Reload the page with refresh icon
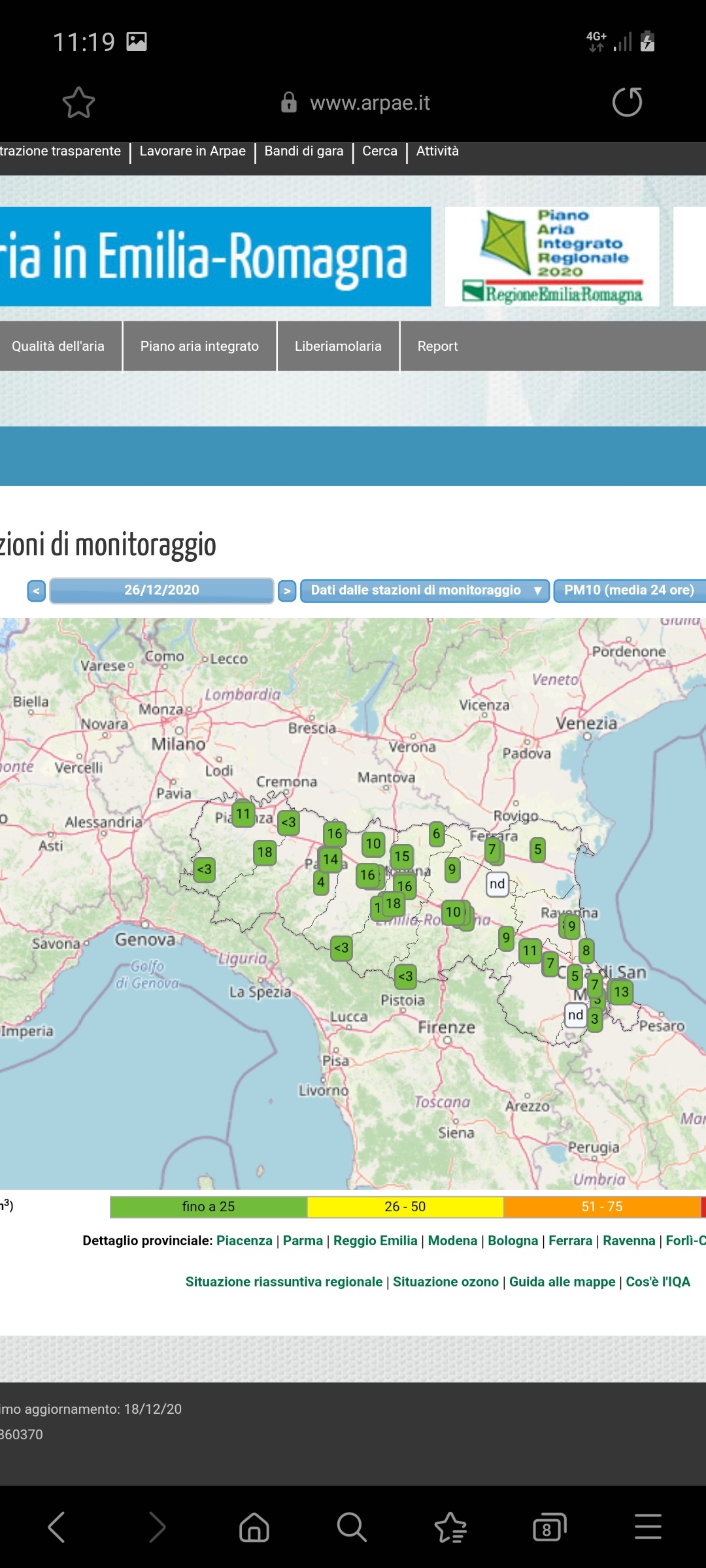The image size is (706, 1568). pyautogui.click(x=627, y=102)
